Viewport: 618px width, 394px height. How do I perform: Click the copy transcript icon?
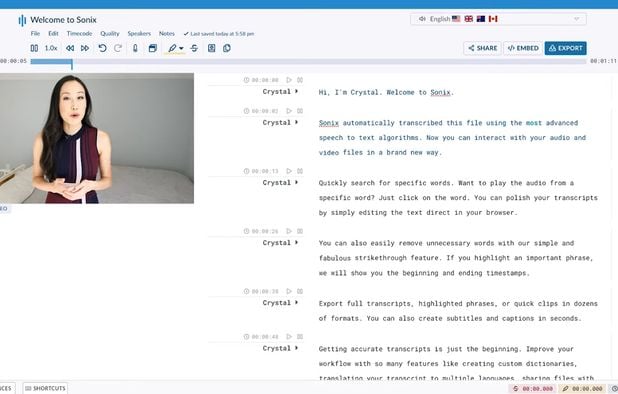(x=227, y=48)
